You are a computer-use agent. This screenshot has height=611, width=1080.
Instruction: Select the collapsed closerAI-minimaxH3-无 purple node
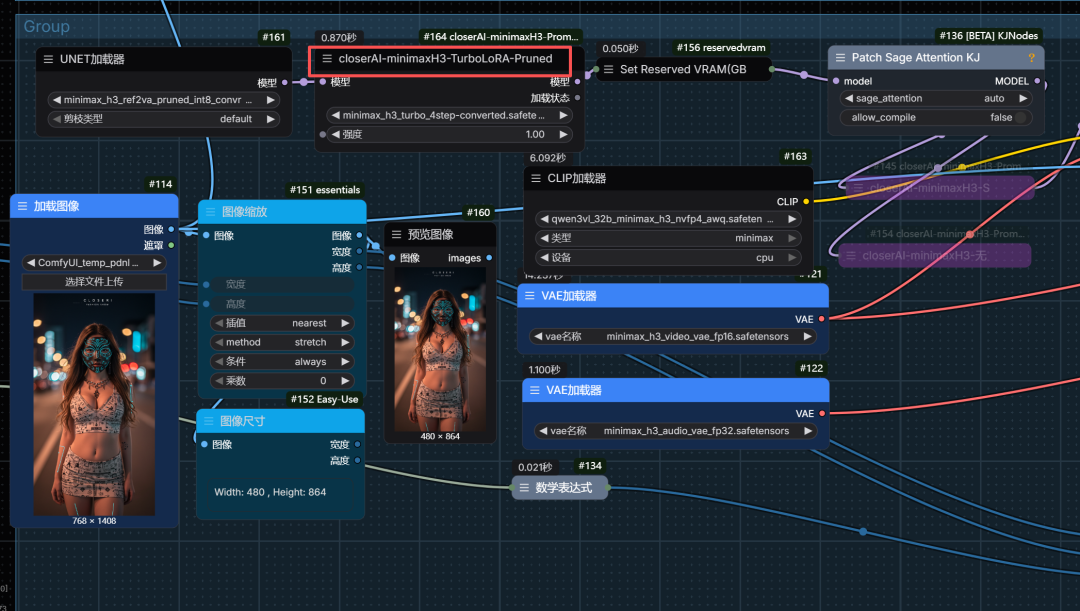(x=934, y=256)
